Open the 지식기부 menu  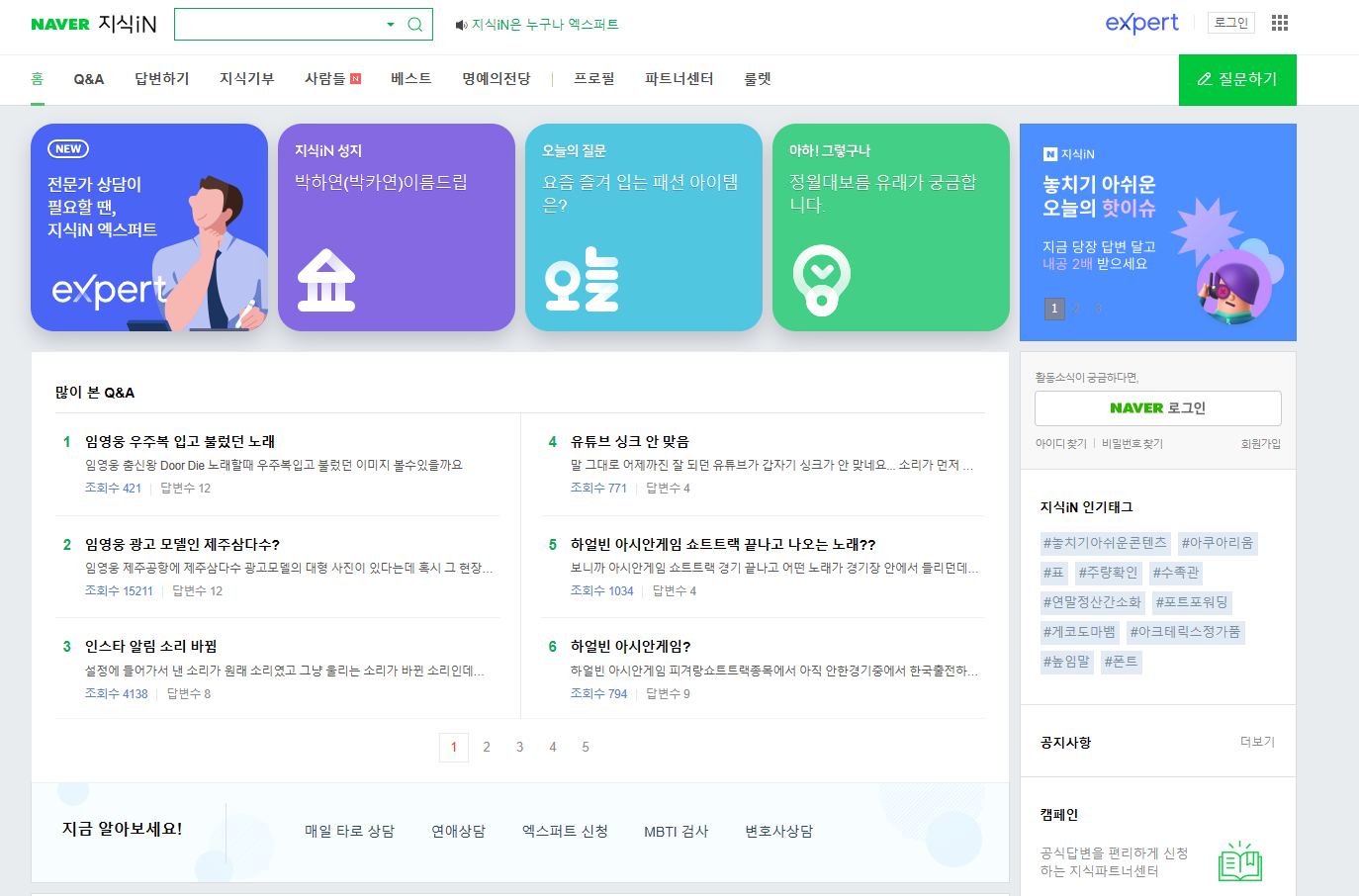coord(247,79)
